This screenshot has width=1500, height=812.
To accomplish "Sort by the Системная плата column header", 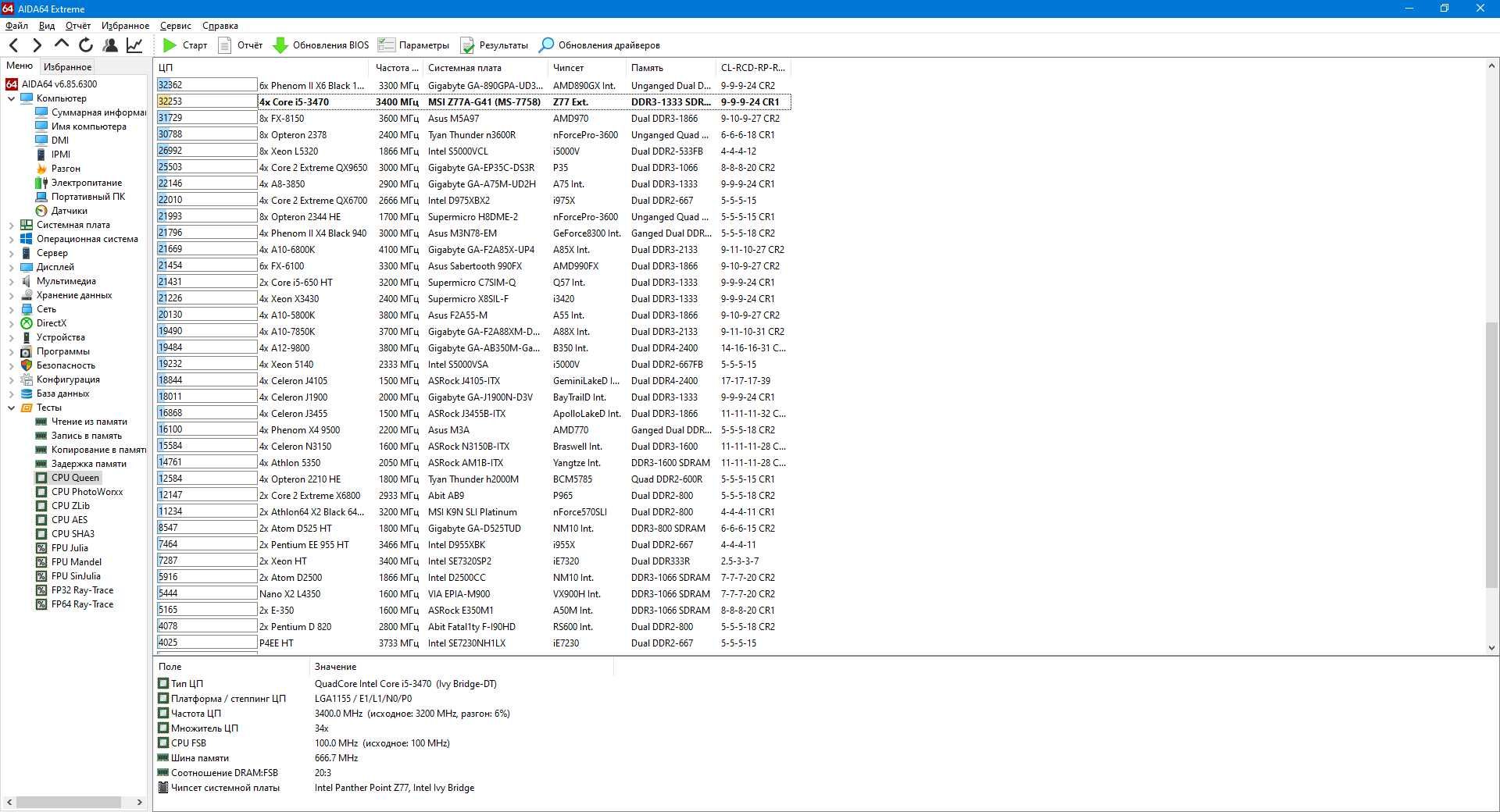I will coord(485,68).
